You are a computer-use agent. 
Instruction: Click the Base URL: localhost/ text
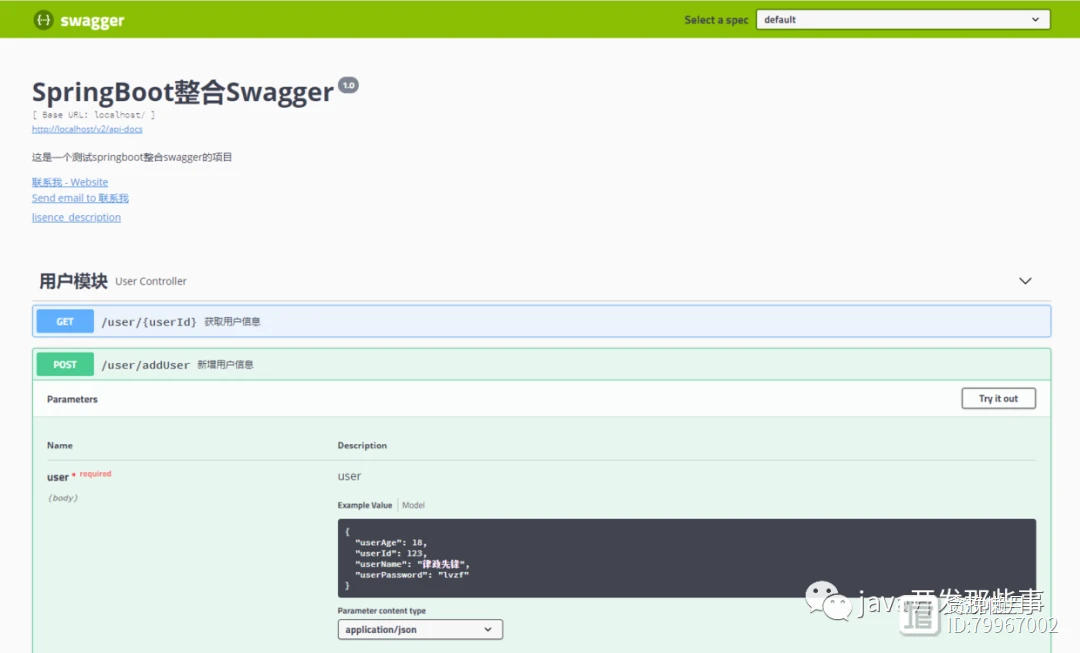click(94, 115)
